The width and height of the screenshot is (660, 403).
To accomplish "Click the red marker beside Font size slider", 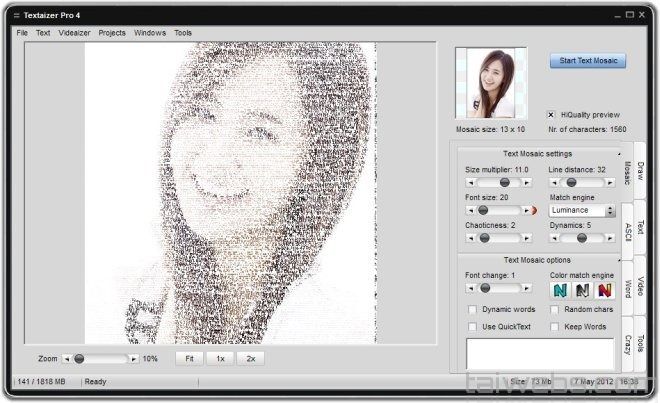I will pyautogui.click(x=534, y=211).
